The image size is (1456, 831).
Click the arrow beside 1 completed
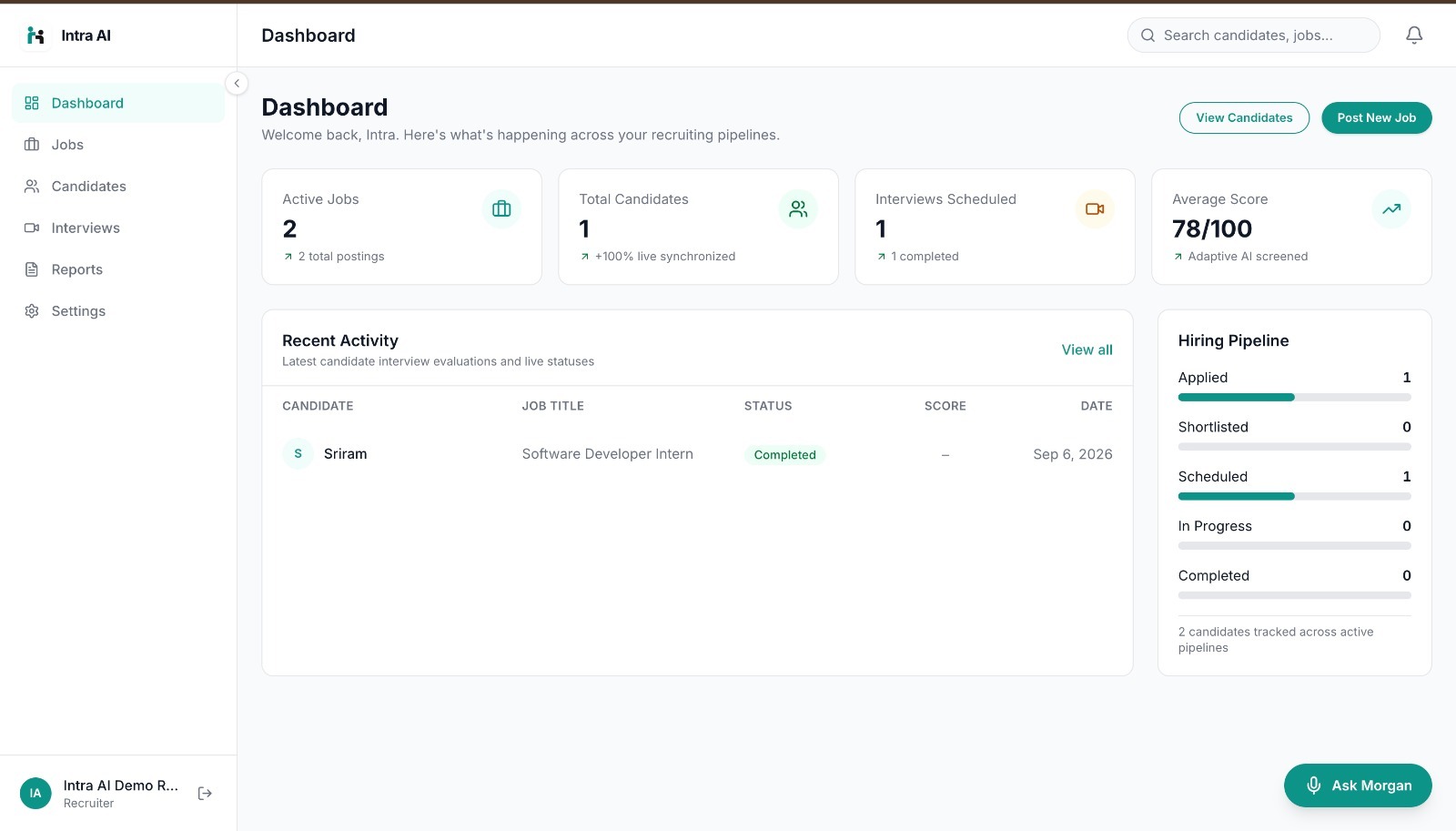click(x=882, y=257)
